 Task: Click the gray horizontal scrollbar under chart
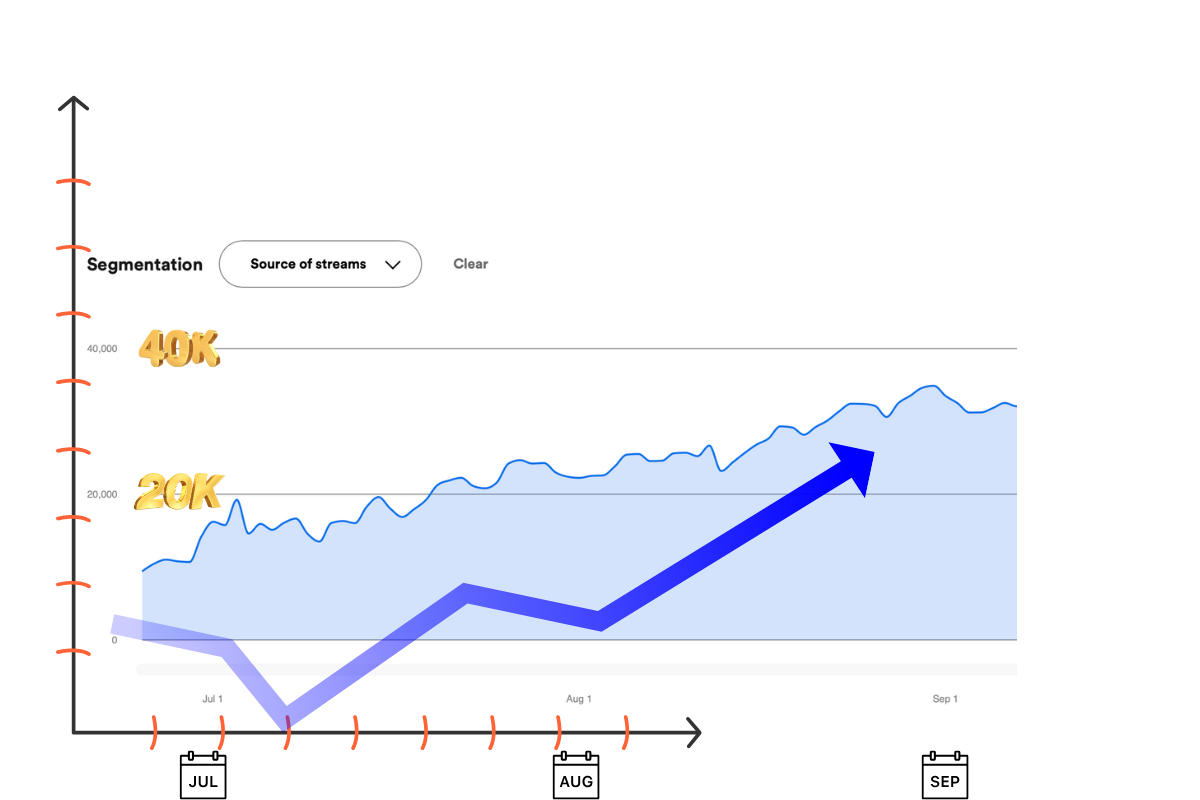coord(576,669)
